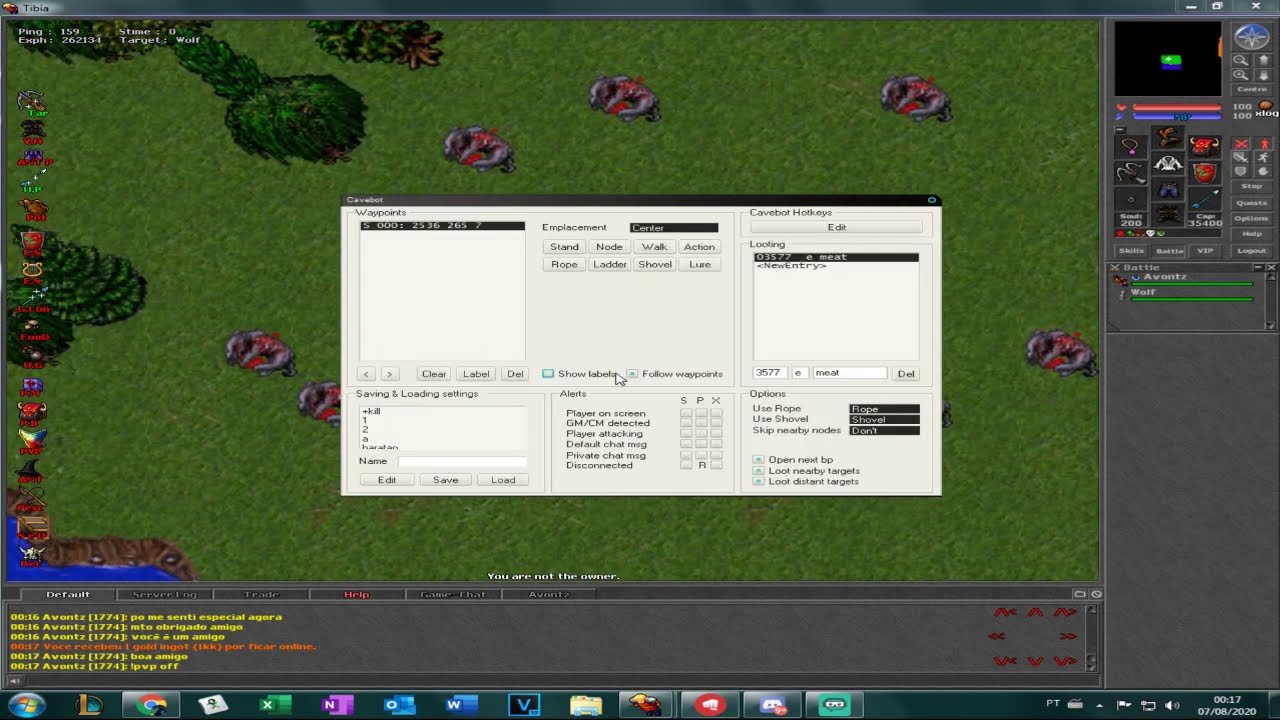Click the crossbow weapon slot
The image size is (1280, 720).
(x=1131, y=173)
